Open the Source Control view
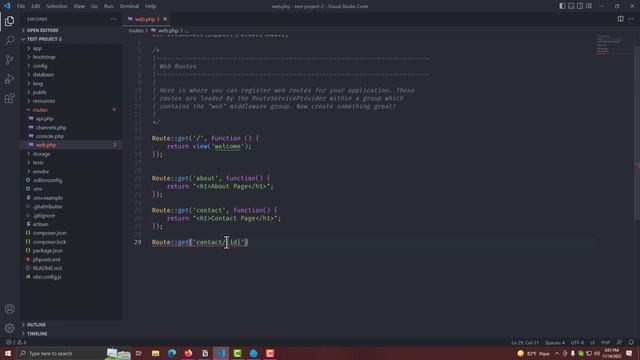Image resolution: width=640 pixels, height=360 pixels. (9, 60)
